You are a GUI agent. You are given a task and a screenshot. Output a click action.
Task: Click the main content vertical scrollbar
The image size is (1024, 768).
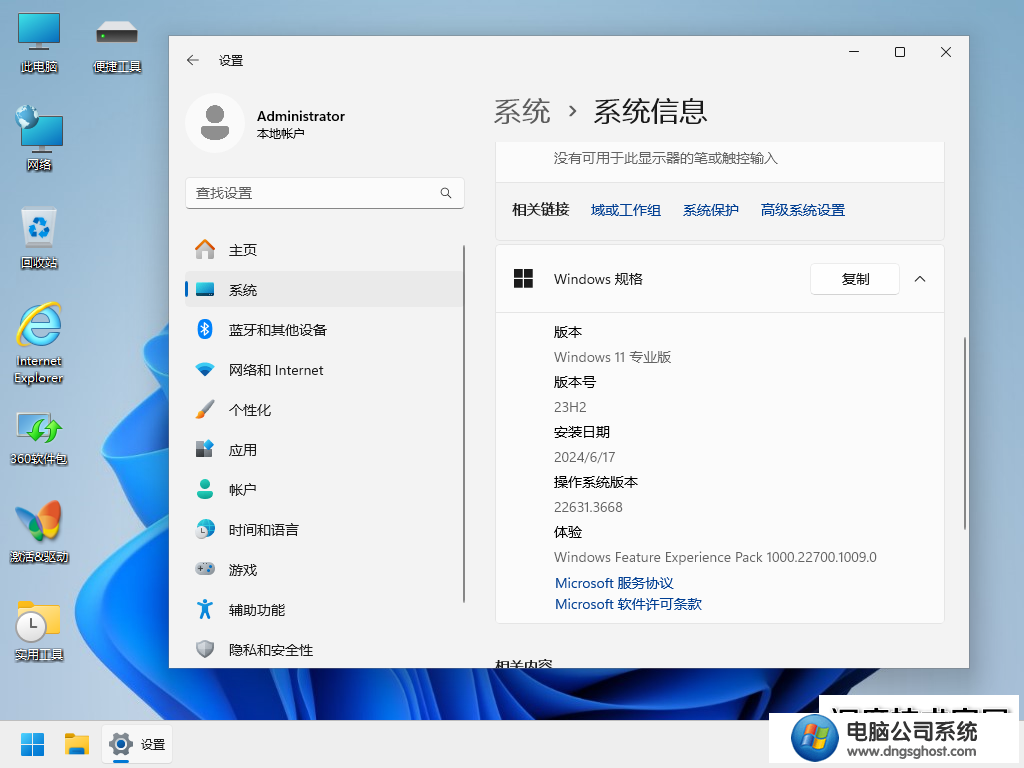964,433
